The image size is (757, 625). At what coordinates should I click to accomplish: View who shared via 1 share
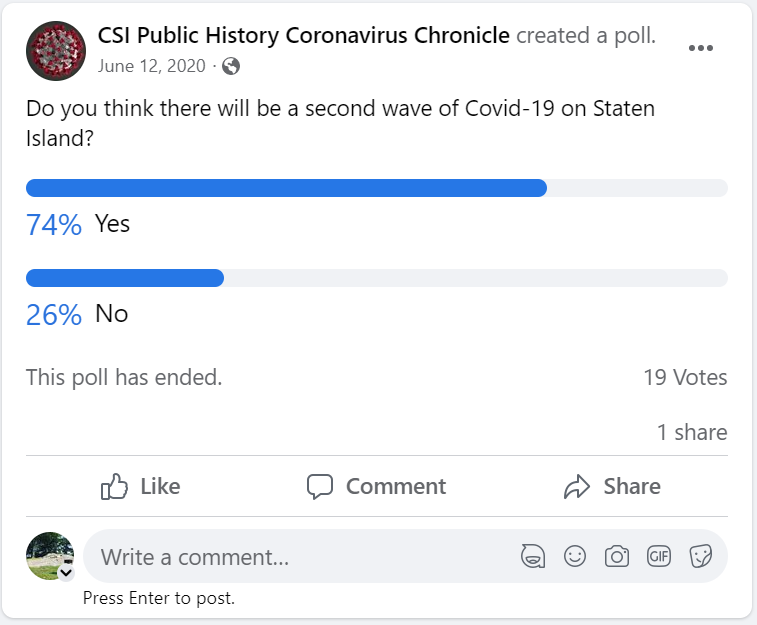pos(692,432)
